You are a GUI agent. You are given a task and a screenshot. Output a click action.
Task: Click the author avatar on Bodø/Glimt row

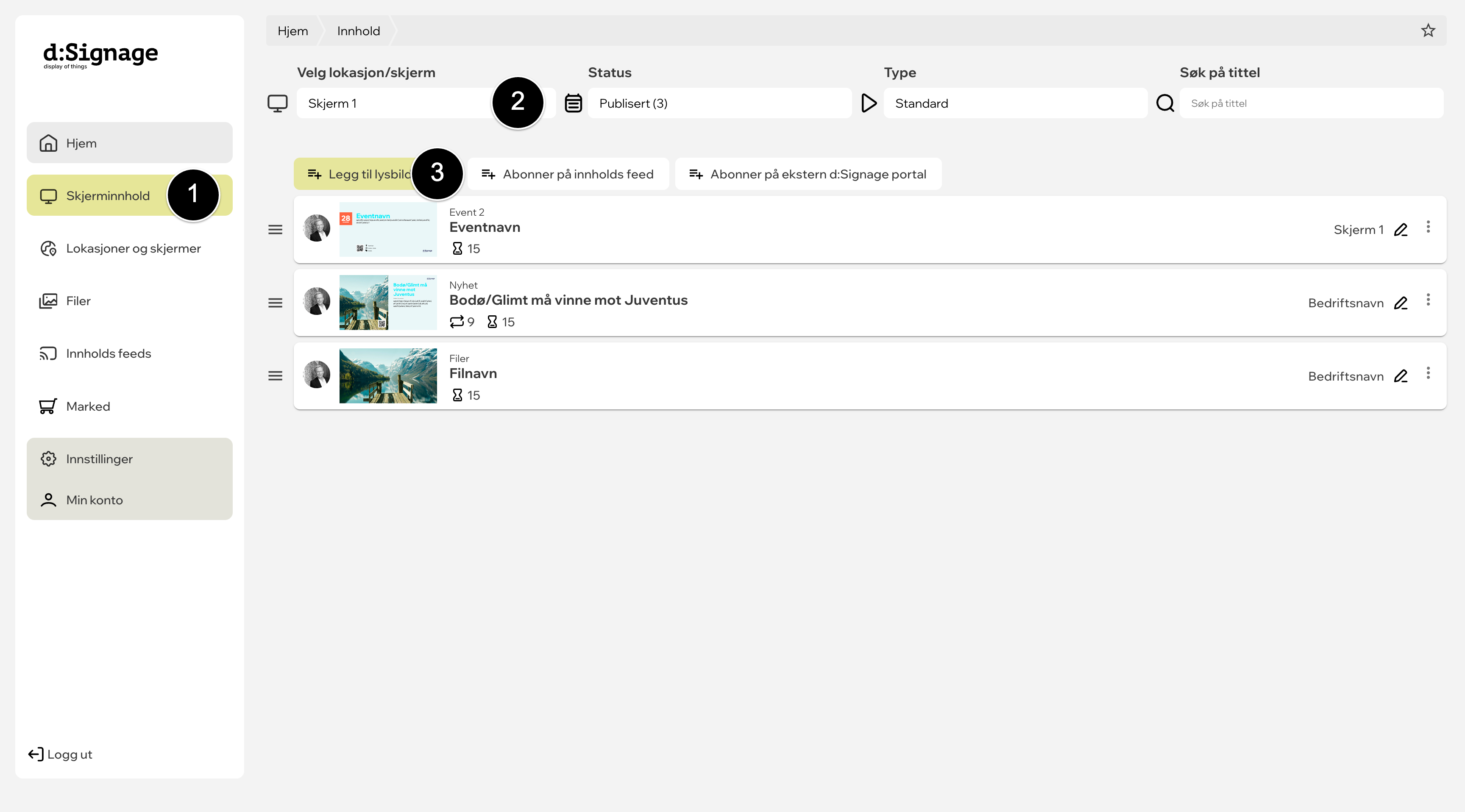317,301
